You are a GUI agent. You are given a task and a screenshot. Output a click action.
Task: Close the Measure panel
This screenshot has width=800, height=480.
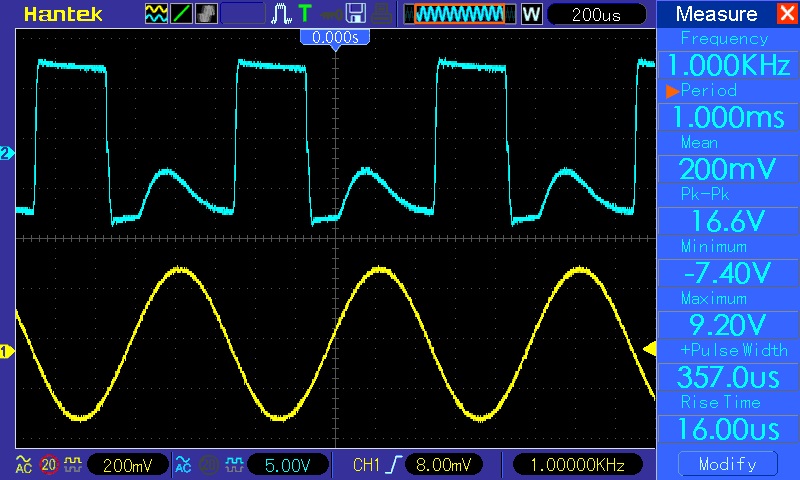point(785,14)
